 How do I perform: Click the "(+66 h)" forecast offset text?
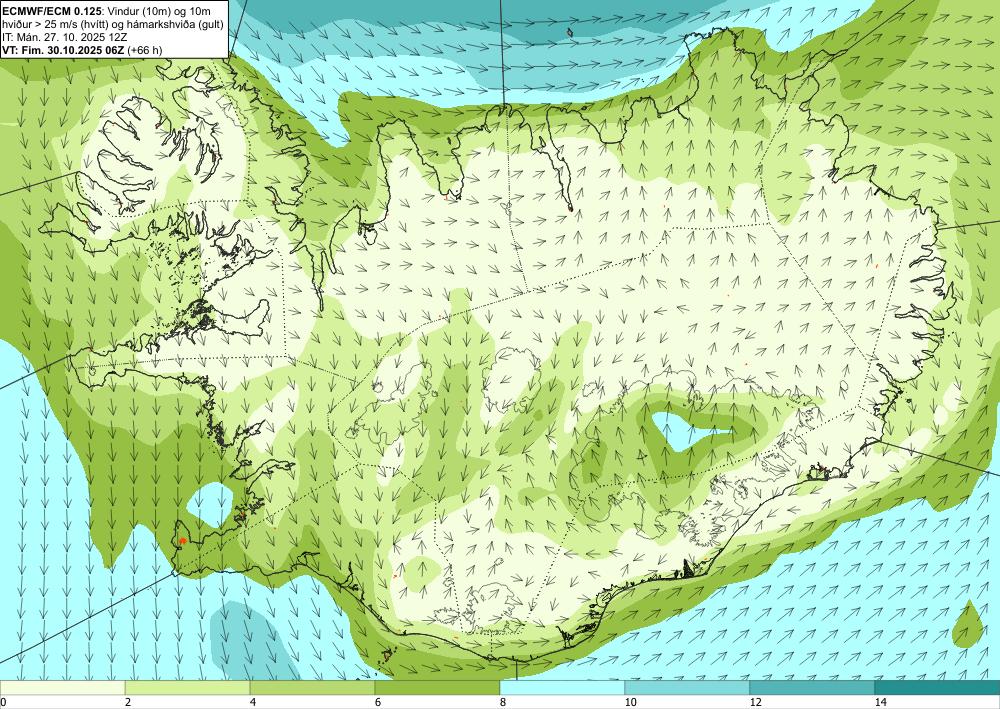coord(145,50)
